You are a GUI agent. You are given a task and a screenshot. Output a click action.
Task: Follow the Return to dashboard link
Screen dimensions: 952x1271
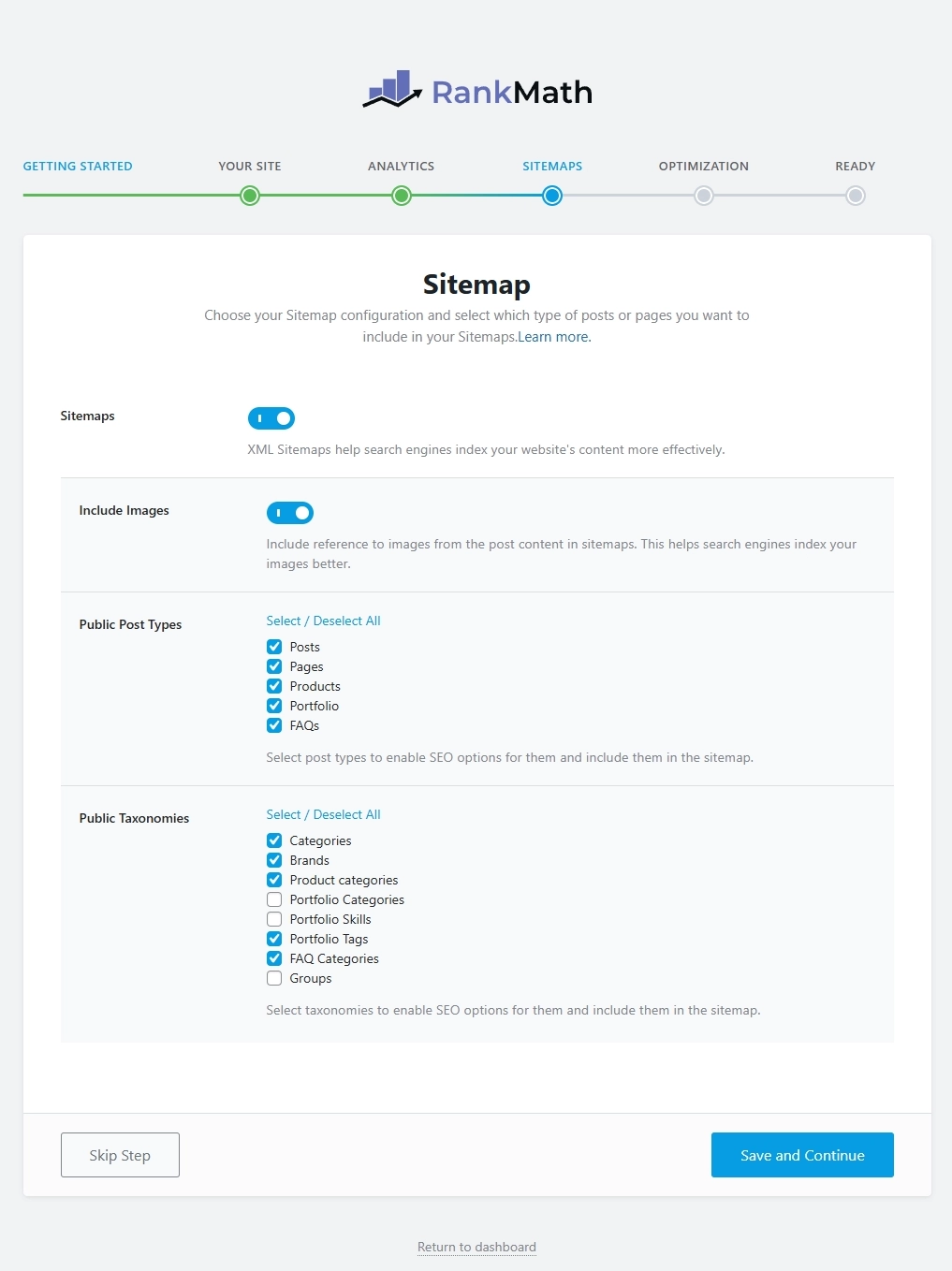(476, 1247)
